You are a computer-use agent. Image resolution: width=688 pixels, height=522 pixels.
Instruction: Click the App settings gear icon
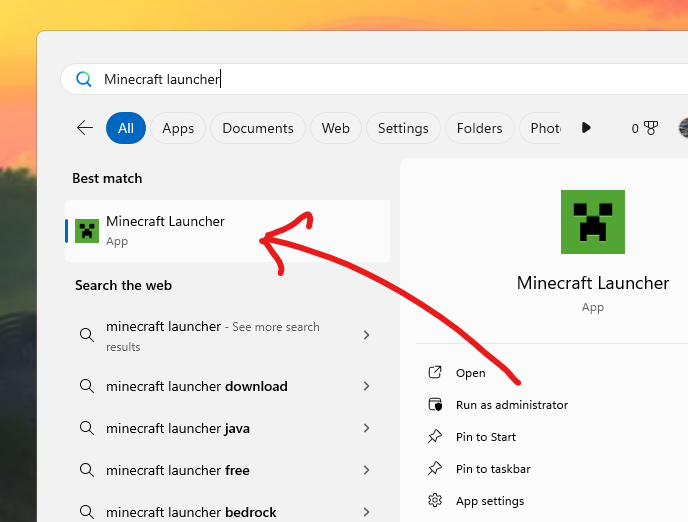pyautogui.click(x=435, y=501)
